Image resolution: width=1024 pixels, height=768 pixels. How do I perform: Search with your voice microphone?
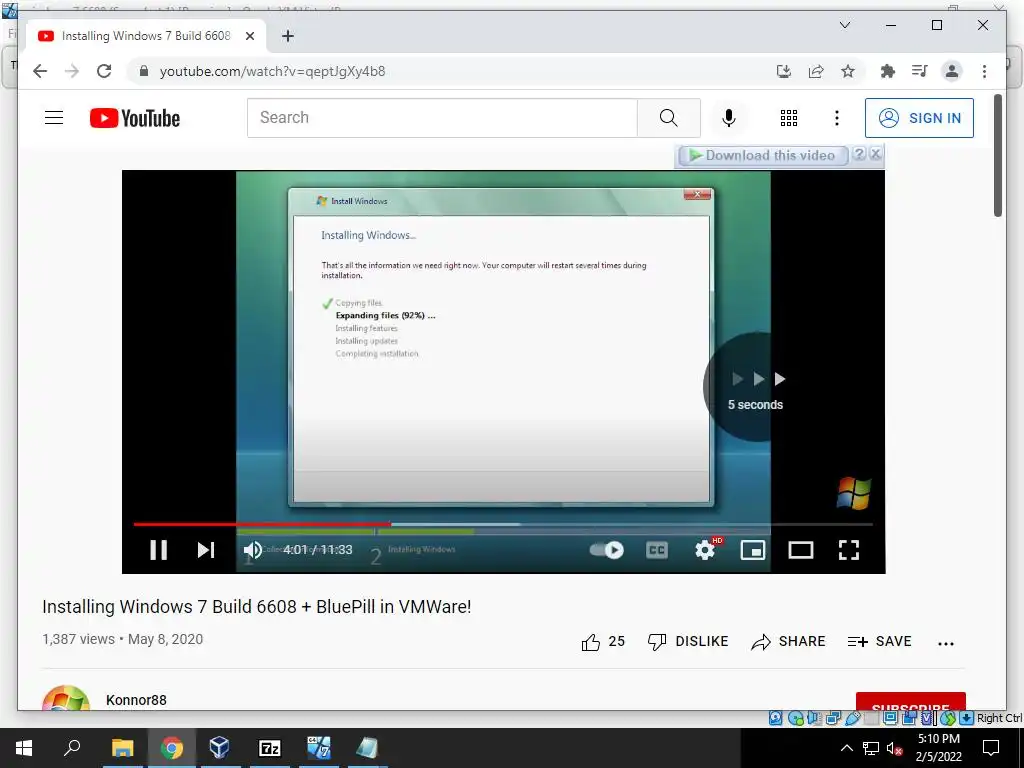click(x=729, y=118)
